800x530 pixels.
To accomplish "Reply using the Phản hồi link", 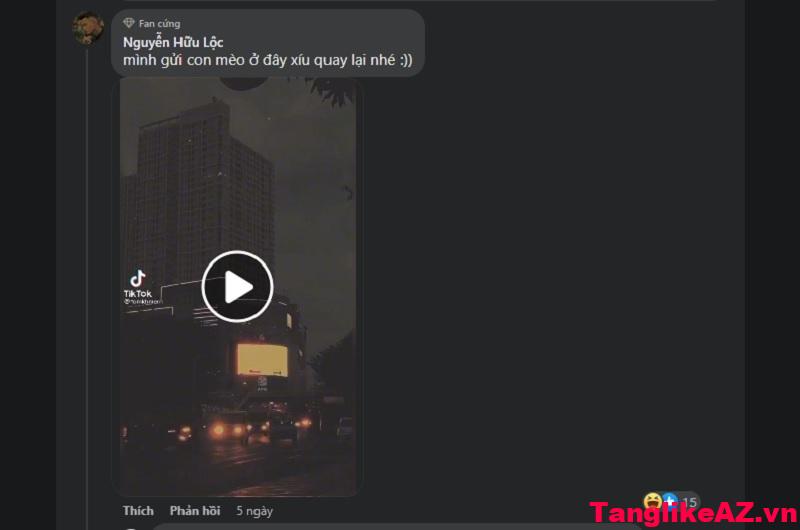I will [195, 511].
